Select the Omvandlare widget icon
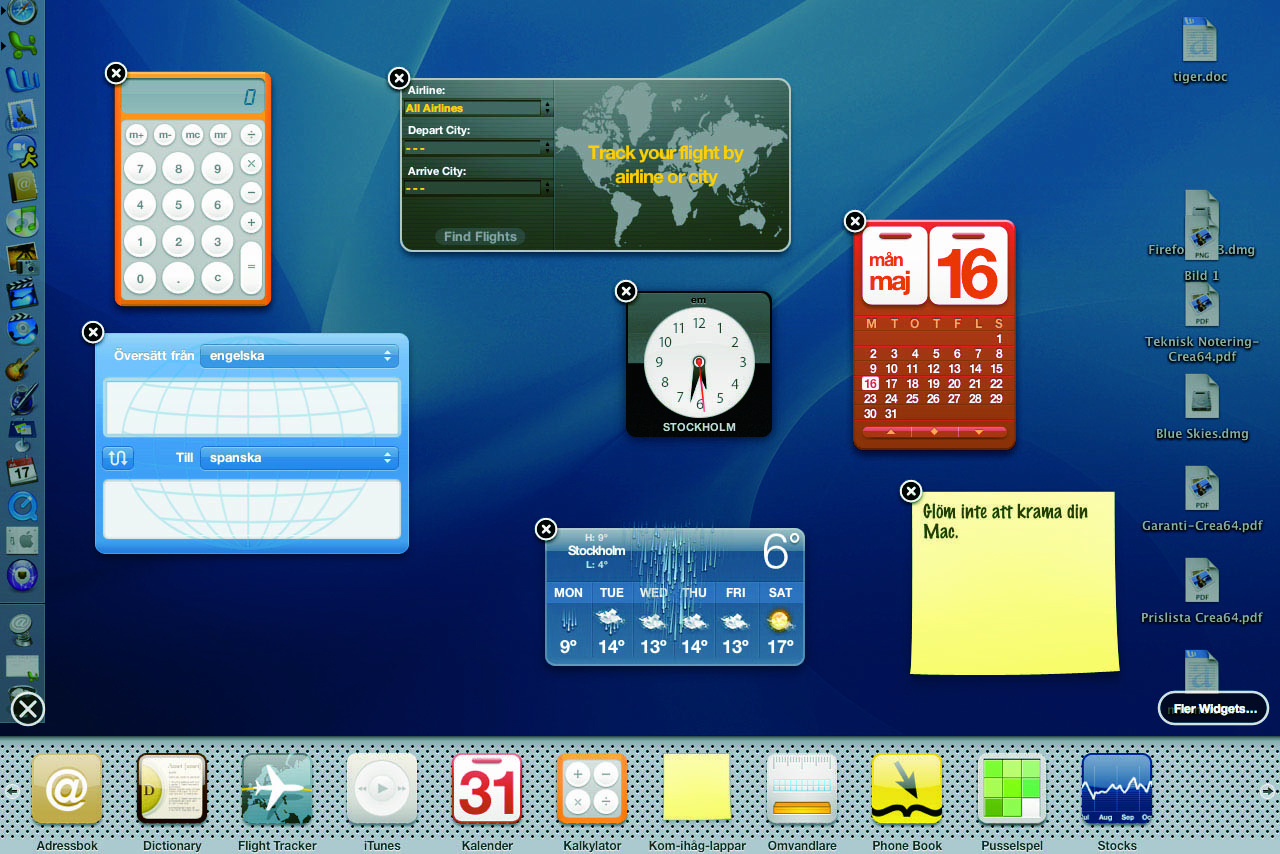The height and width of the screenshot is (854, 1280). coord(802,788)
